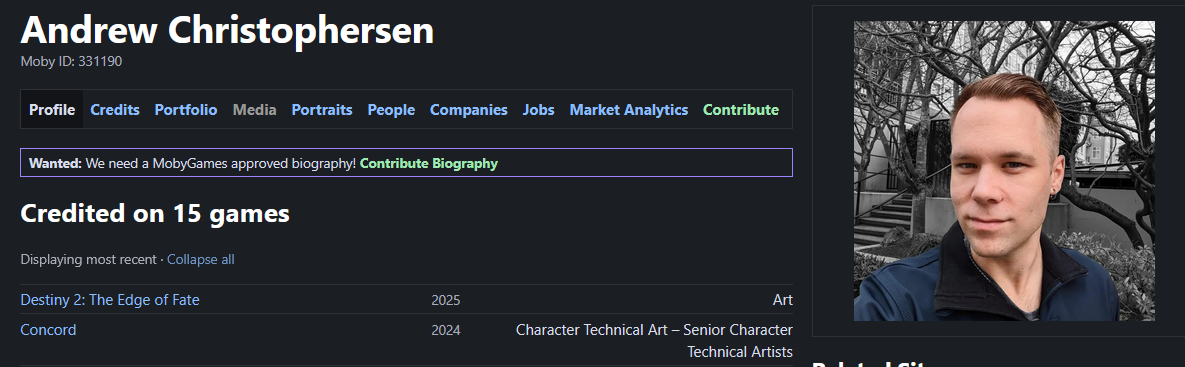Screen dimensions: 1185x367
Task: Collapse all credited games
Action: (201, 259)
